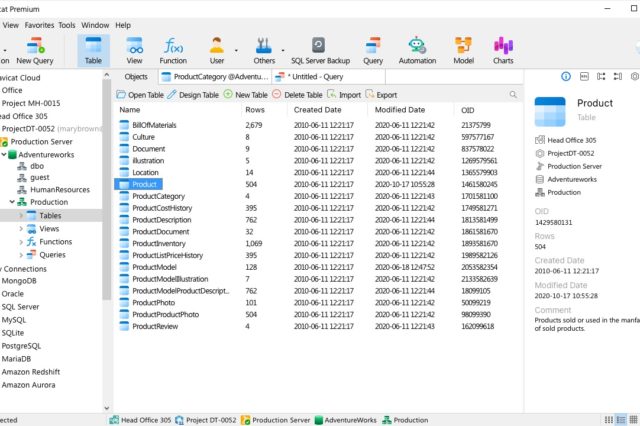Click the Production Server connection icon

4,142
